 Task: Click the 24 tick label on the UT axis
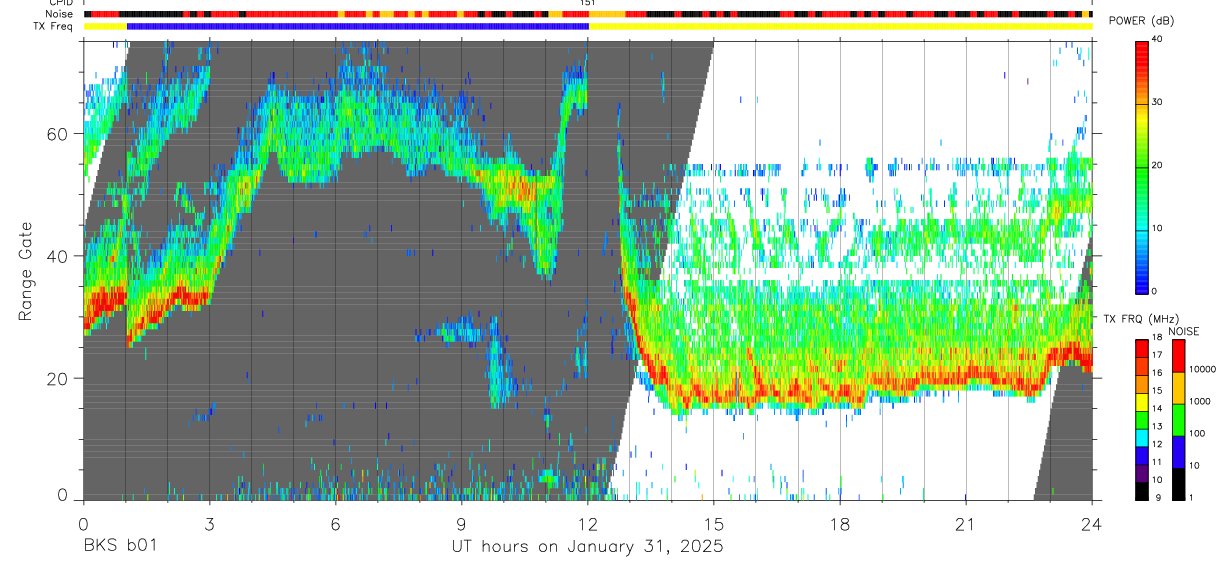coord(1091,523)
